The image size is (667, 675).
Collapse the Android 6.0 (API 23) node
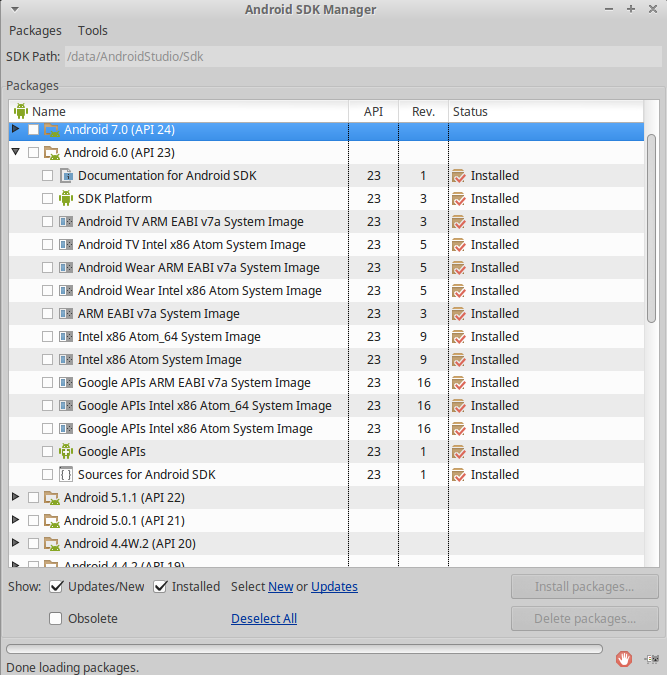coord(16,152)
